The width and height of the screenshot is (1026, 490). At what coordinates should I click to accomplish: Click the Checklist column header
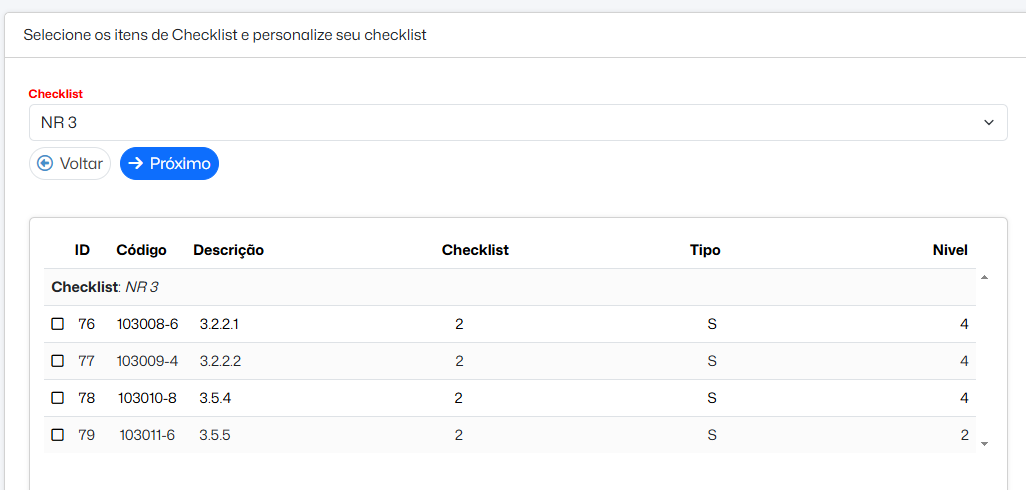[475, 250]
